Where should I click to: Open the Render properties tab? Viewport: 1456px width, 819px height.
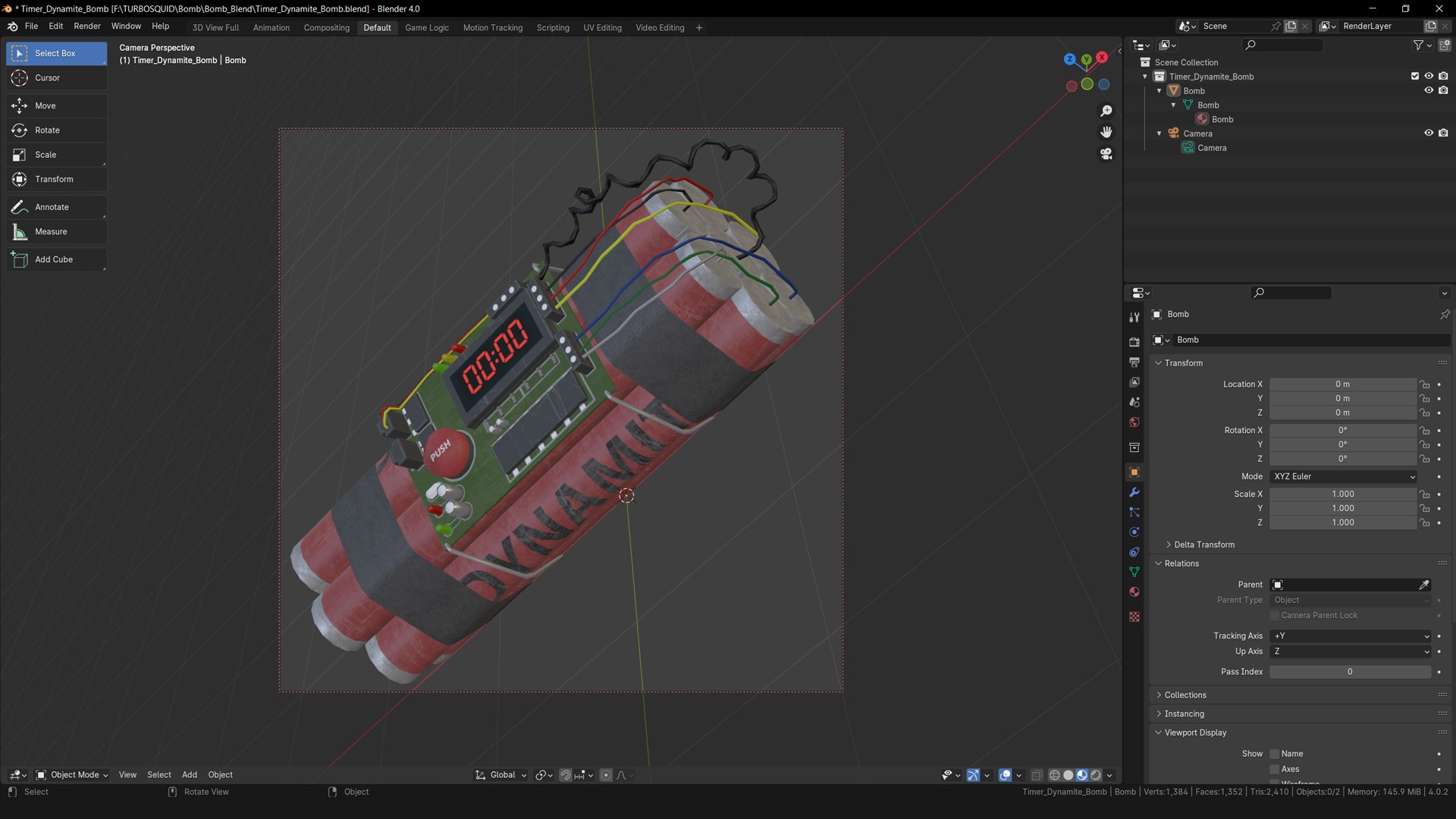click(x=1134, y=342)
